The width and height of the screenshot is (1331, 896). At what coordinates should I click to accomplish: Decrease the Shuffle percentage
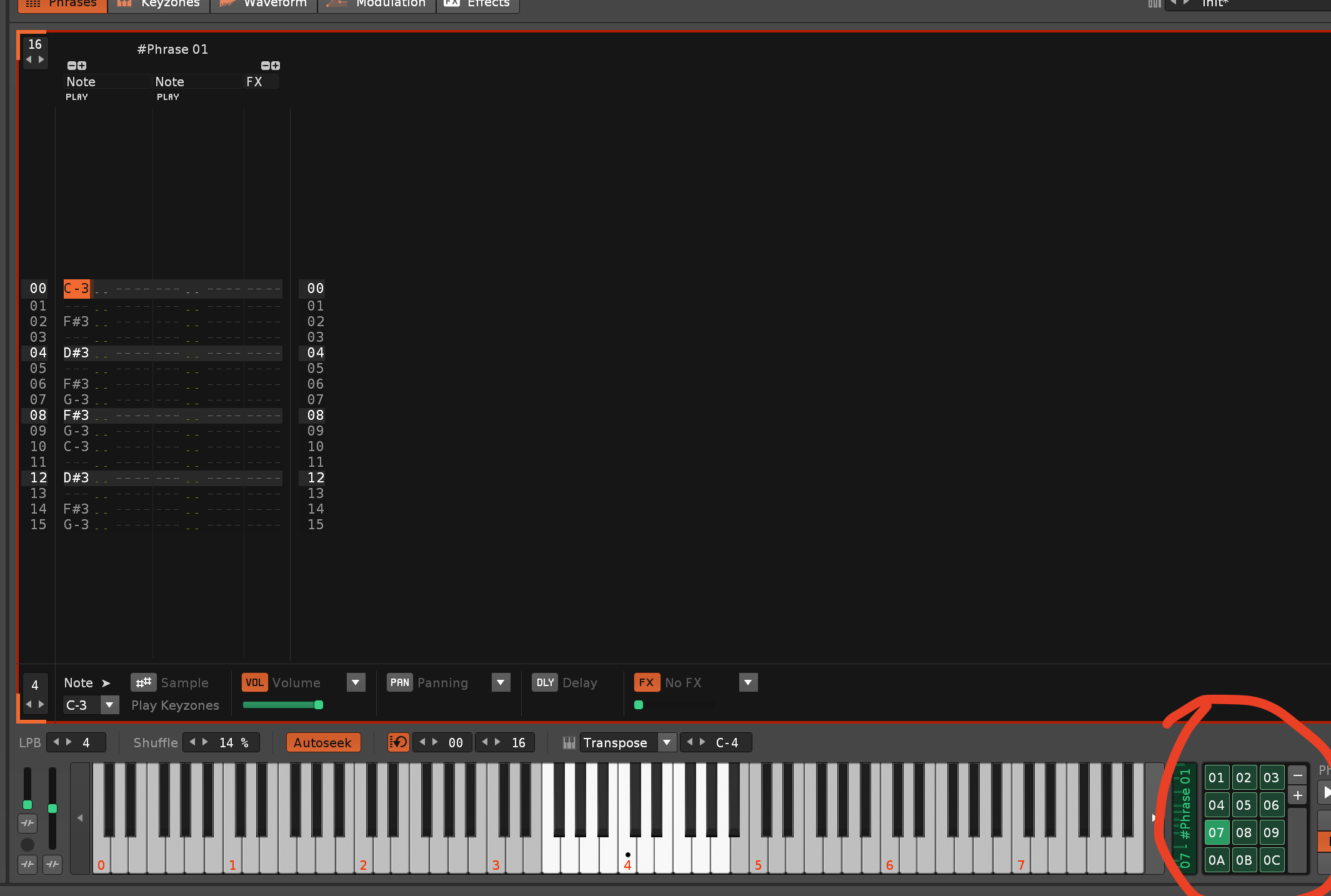[192, 742]
